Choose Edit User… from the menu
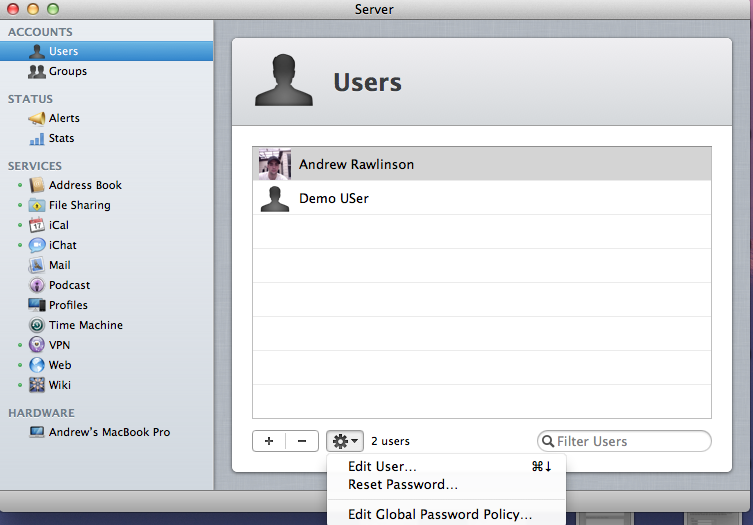This screenshot has width=753, height=525. [447, 466]
